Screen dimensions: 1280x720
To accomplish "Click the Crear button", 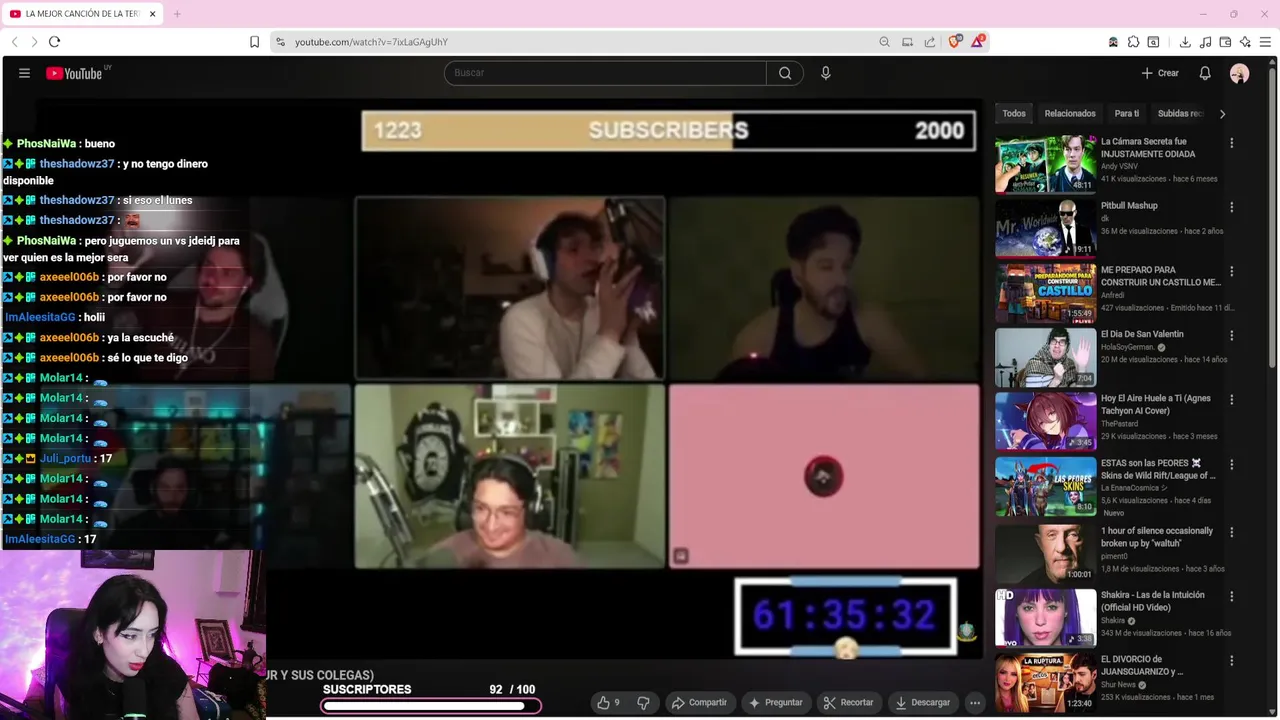I will click(x=1160, y=73).
